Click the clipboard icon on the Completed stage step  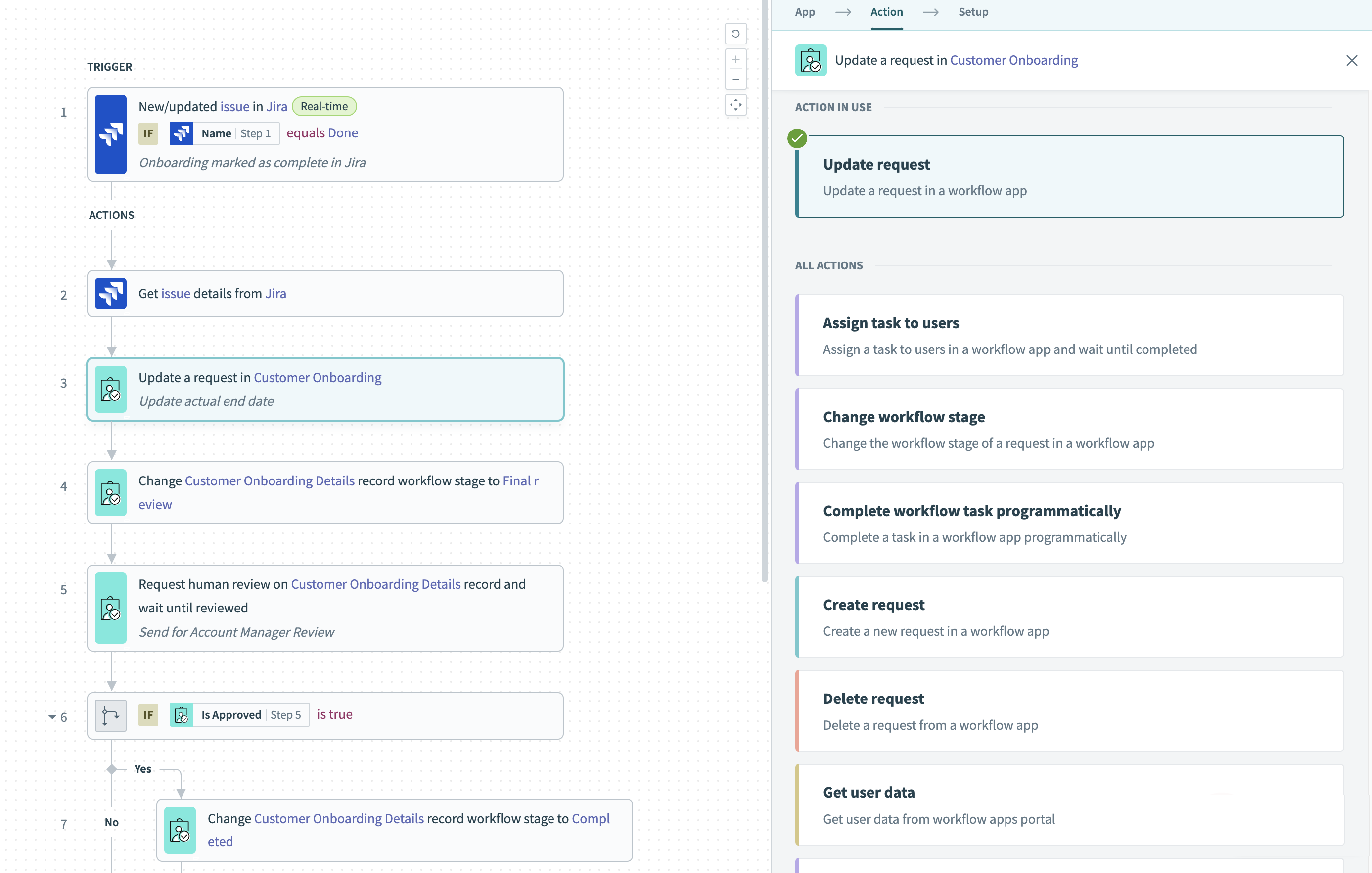[x=180, y=830]
